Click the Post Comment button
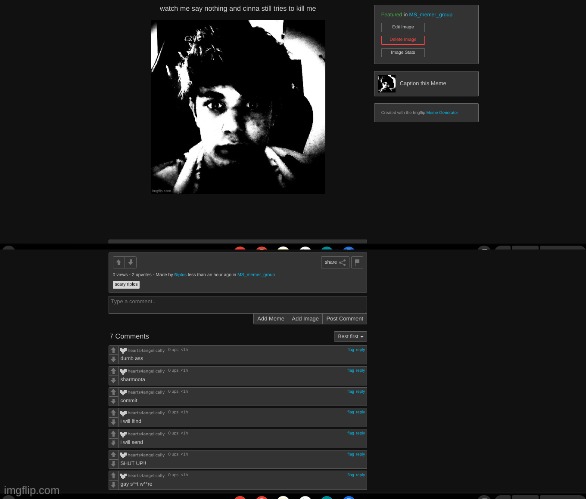This screenshot has width=586, height=499. click(345, 319)
